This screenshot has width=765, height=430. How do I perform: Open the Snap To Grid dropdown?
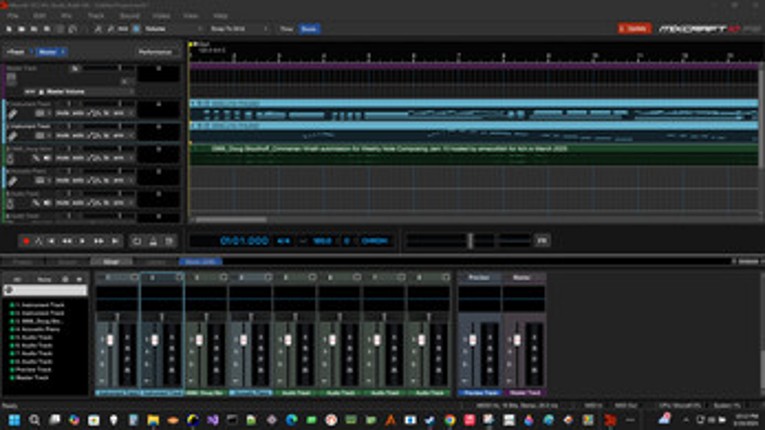[242, 29]
